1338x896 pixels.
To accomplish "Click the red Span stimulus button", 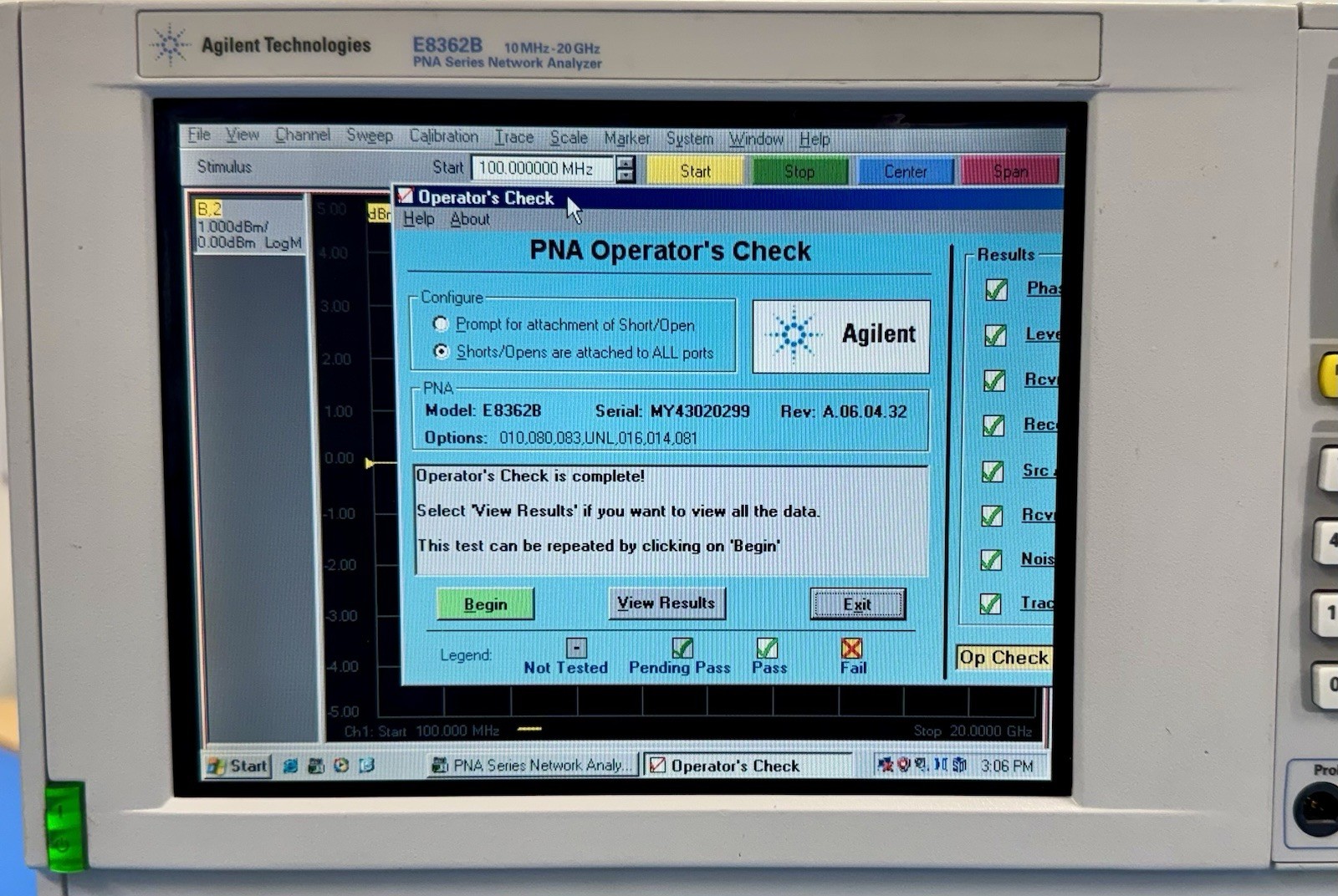I will pos(1010,172).
